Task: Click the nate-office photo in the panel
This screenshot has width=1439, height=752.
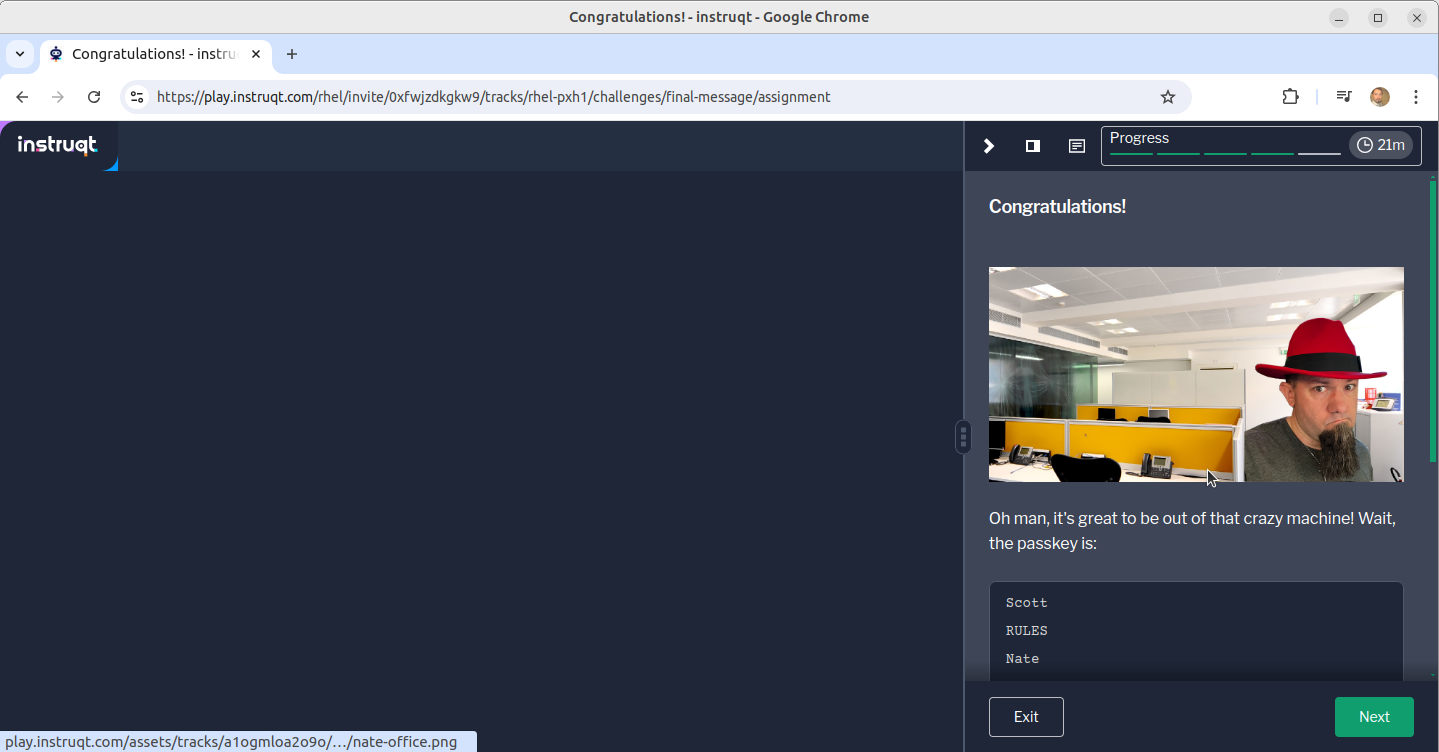Action: coord(1196,375)
